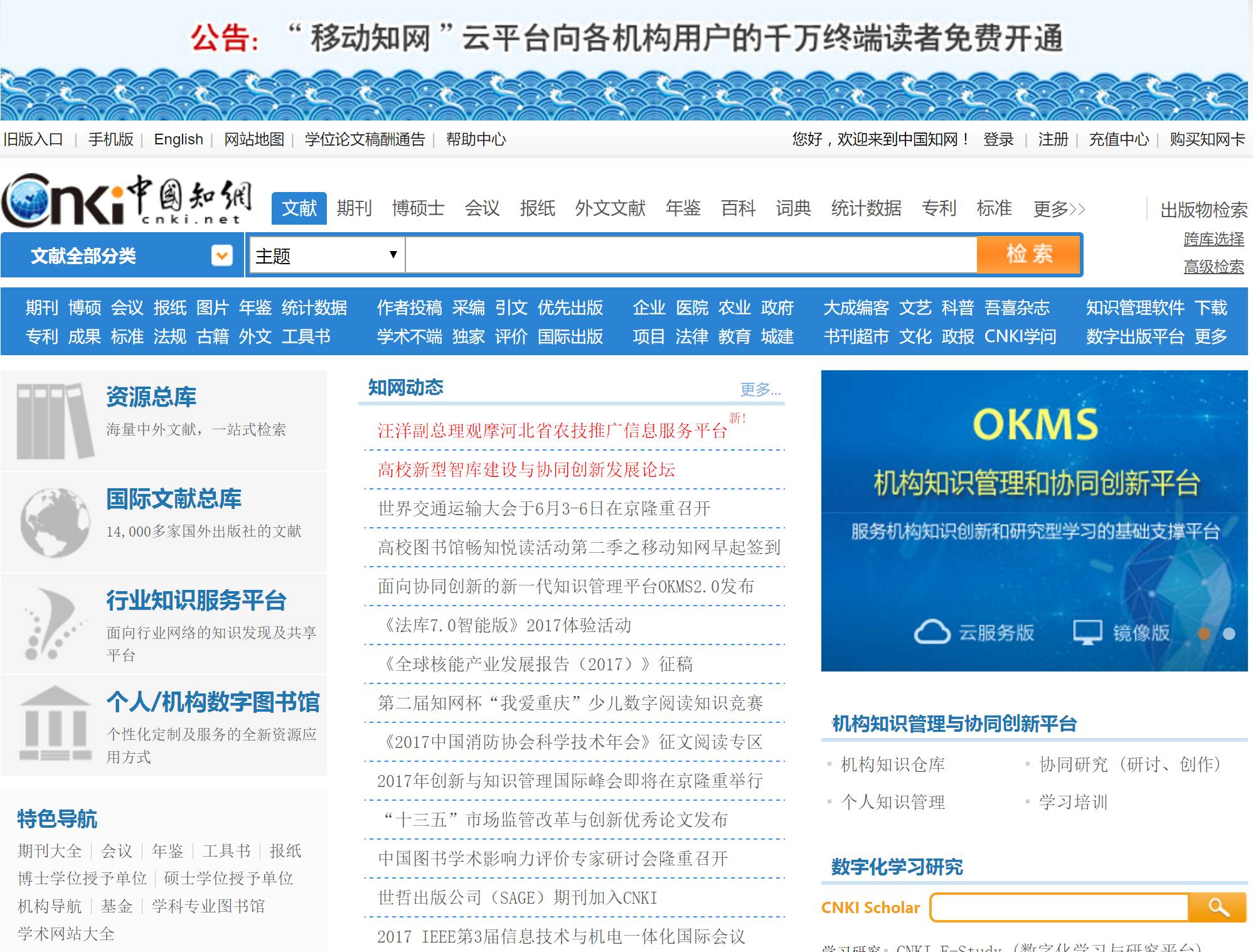
Task: Click the CNKI logo
Action: [x=127, y=200]
